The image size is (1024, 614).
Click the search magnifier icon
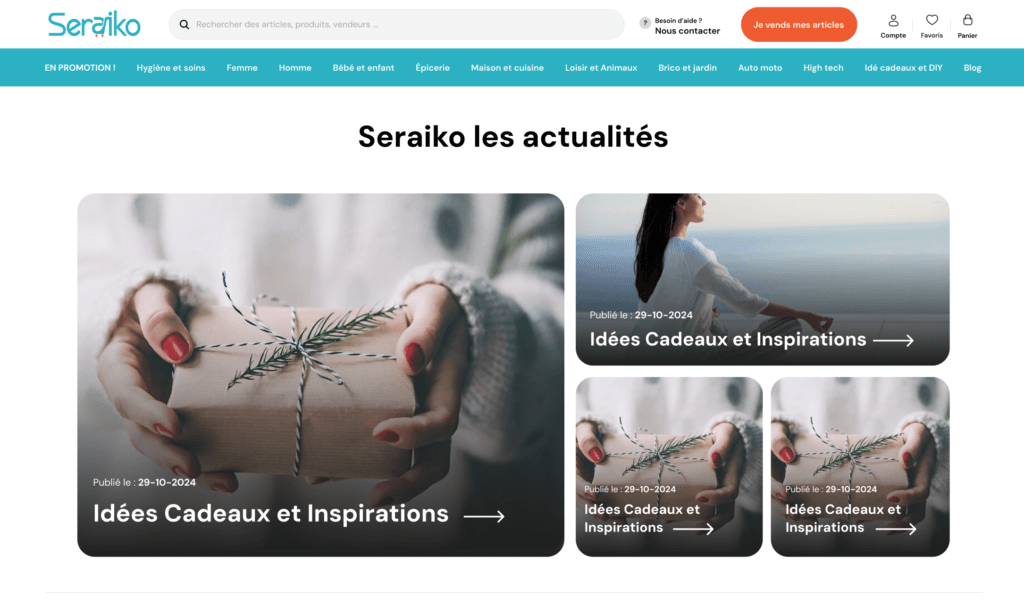click(x=184, y=25)
